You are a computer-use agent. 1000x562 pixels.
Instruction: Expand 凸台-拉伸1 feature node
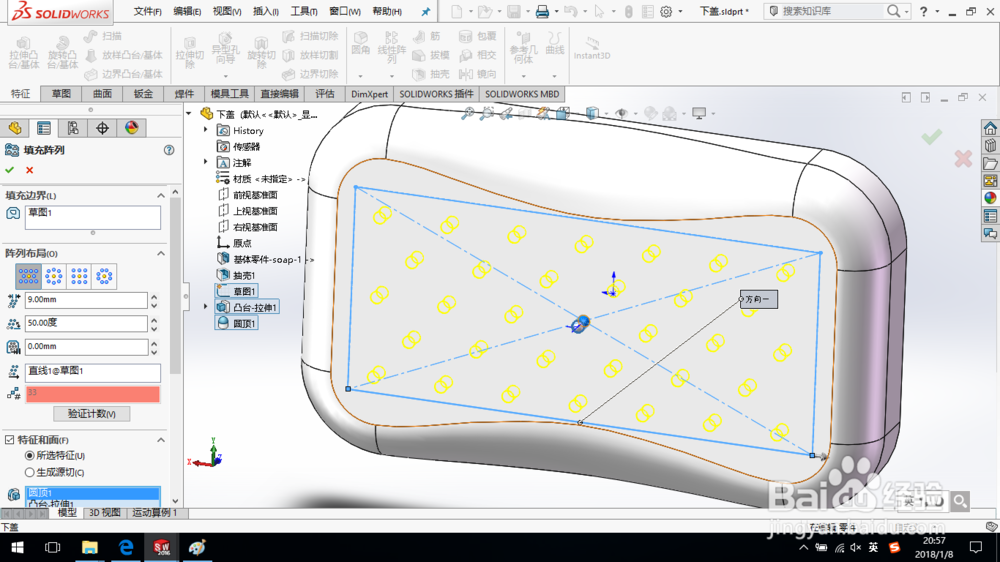[205, 307]
